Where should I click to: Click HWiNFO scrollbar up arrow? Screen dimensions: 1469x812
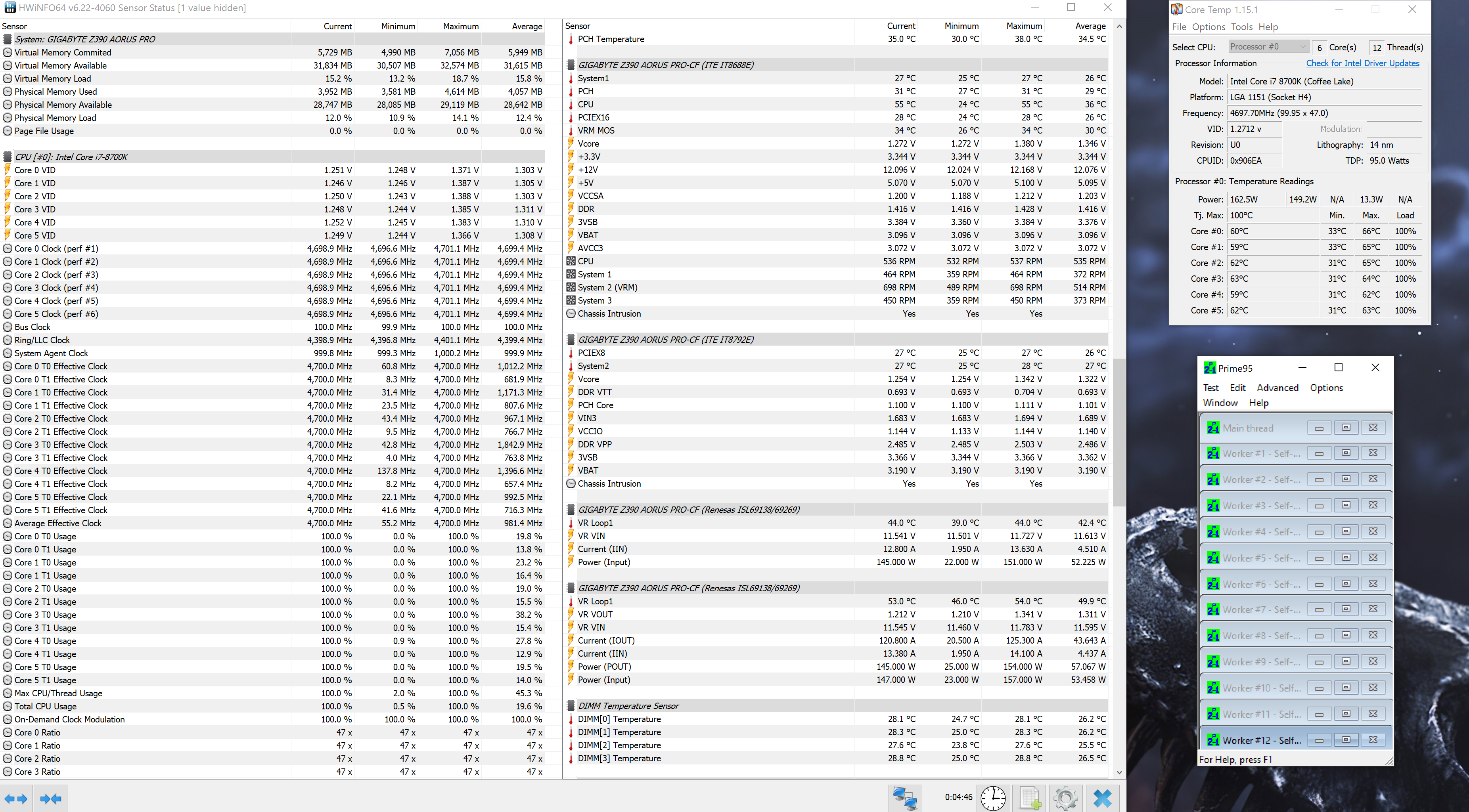point(1119,26)
